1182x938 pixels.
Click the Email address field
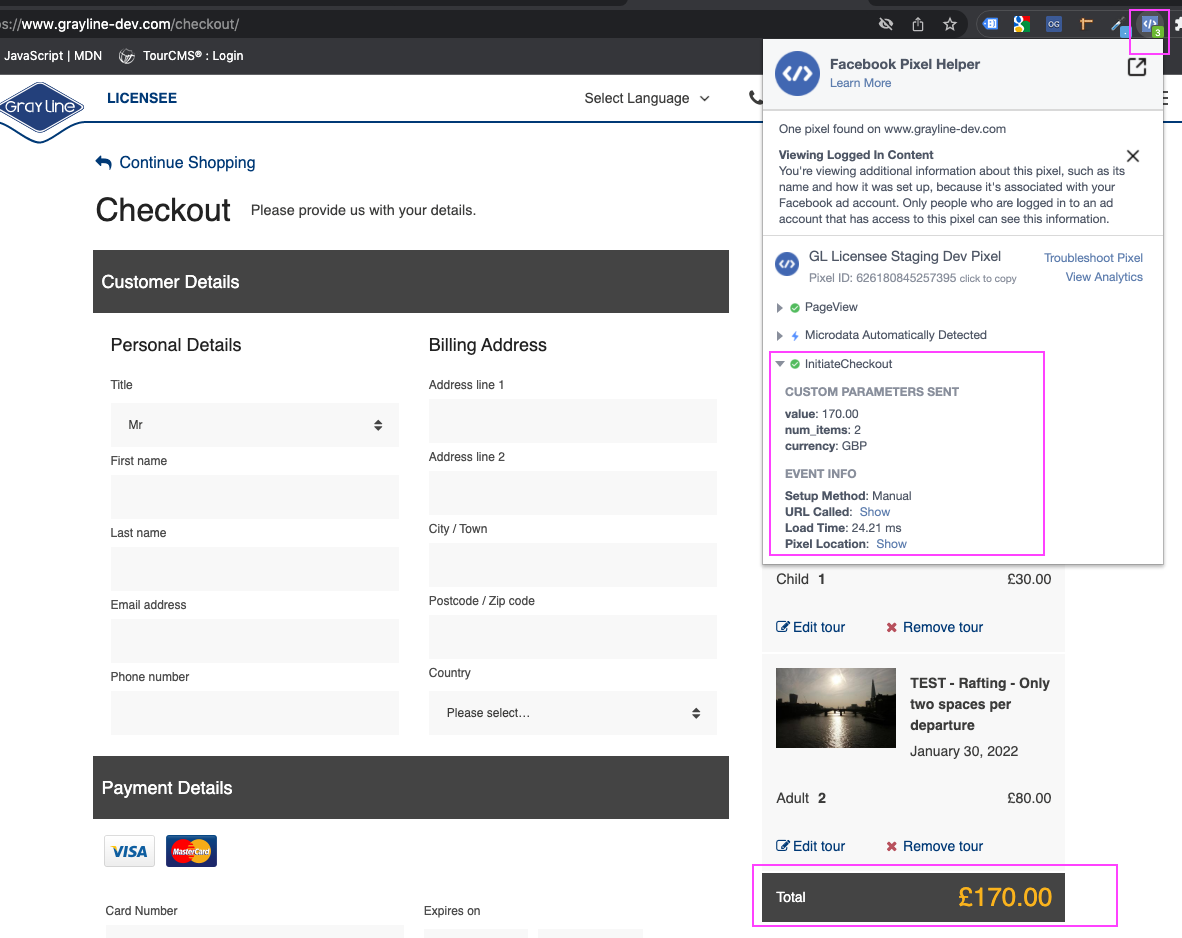[255, 641]
